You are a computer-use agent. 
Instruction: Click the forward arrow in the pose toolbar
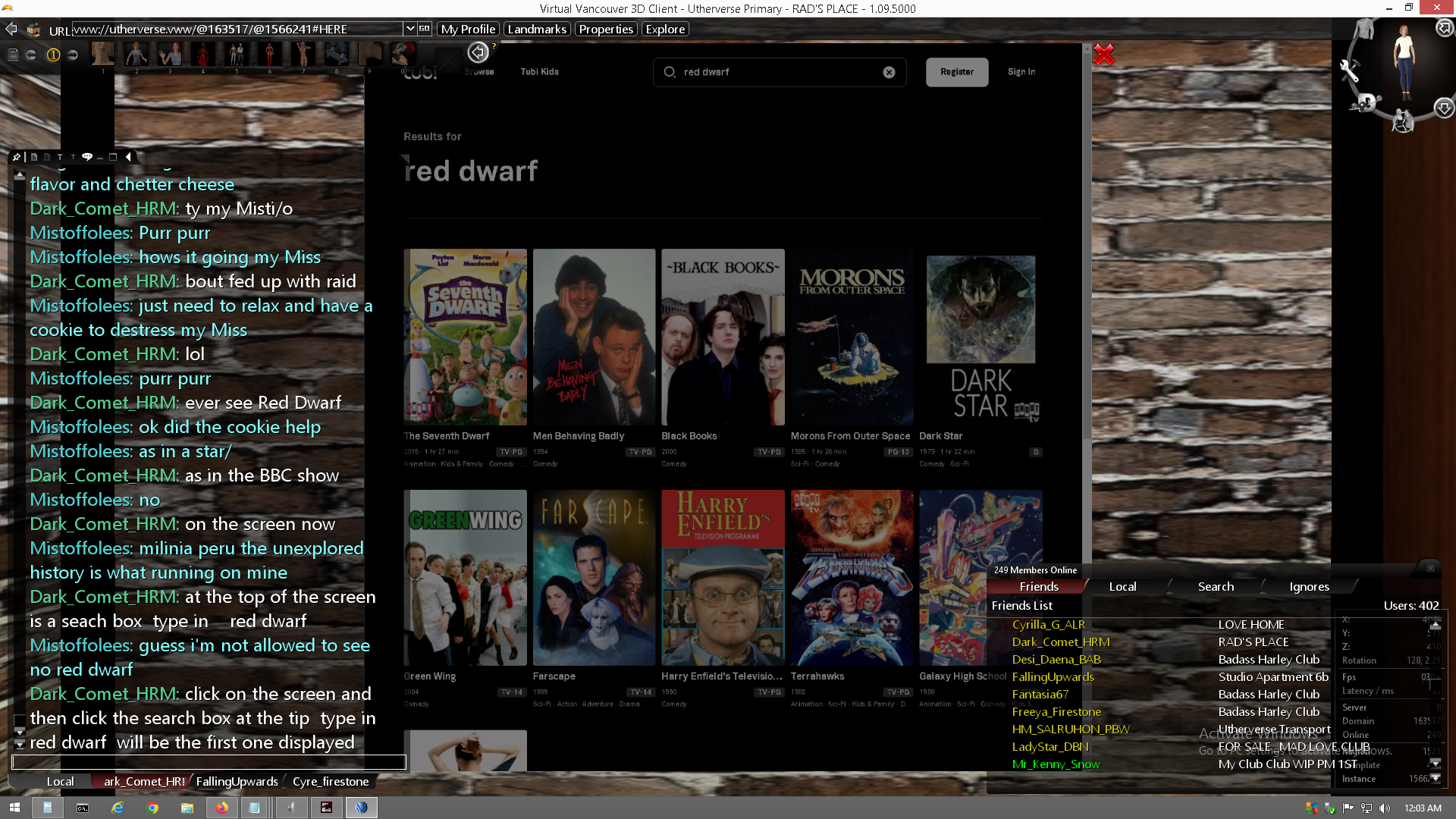coord(73,55)
